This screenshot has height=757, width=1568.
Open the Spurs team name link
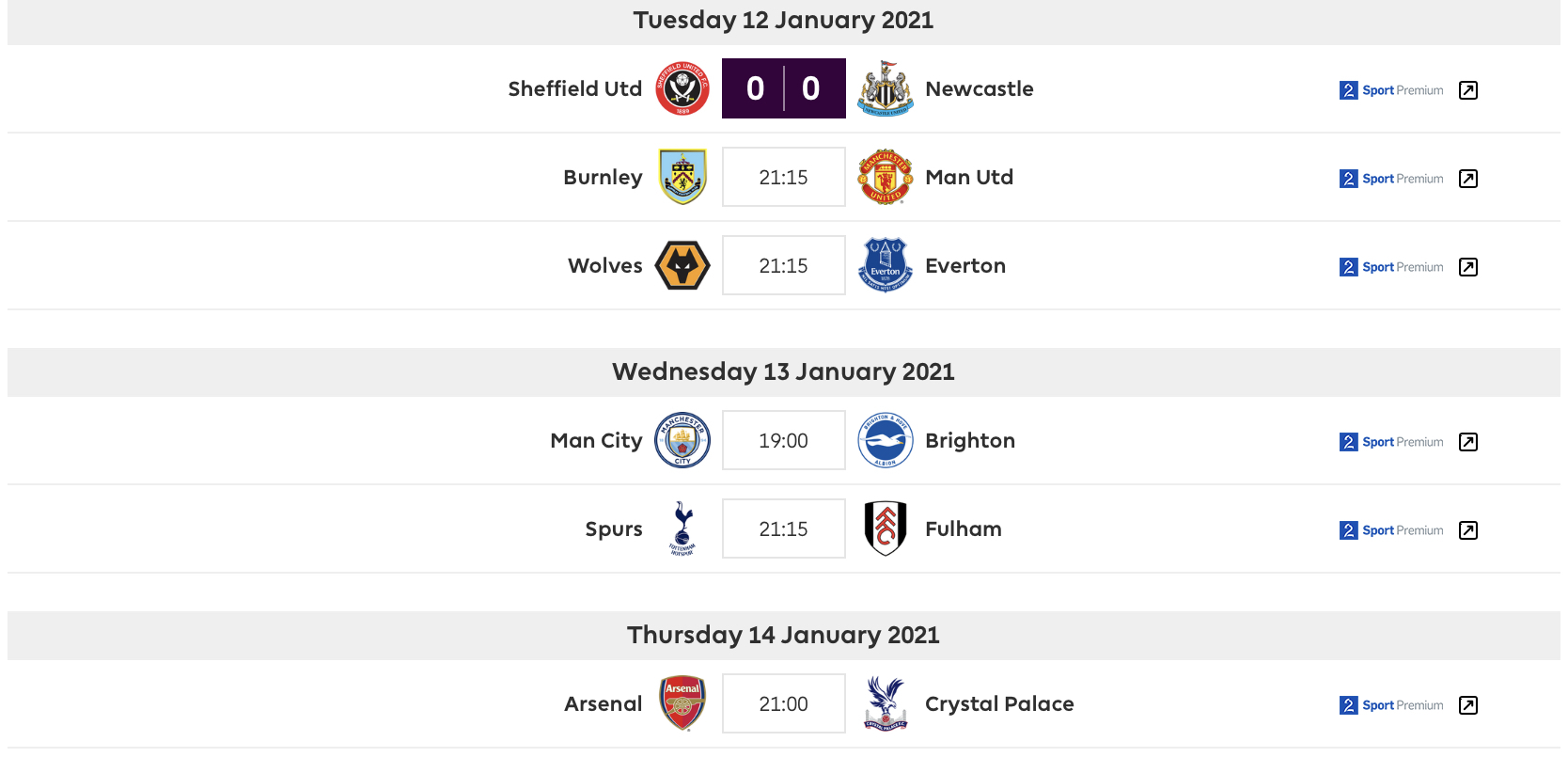(614, 529)
